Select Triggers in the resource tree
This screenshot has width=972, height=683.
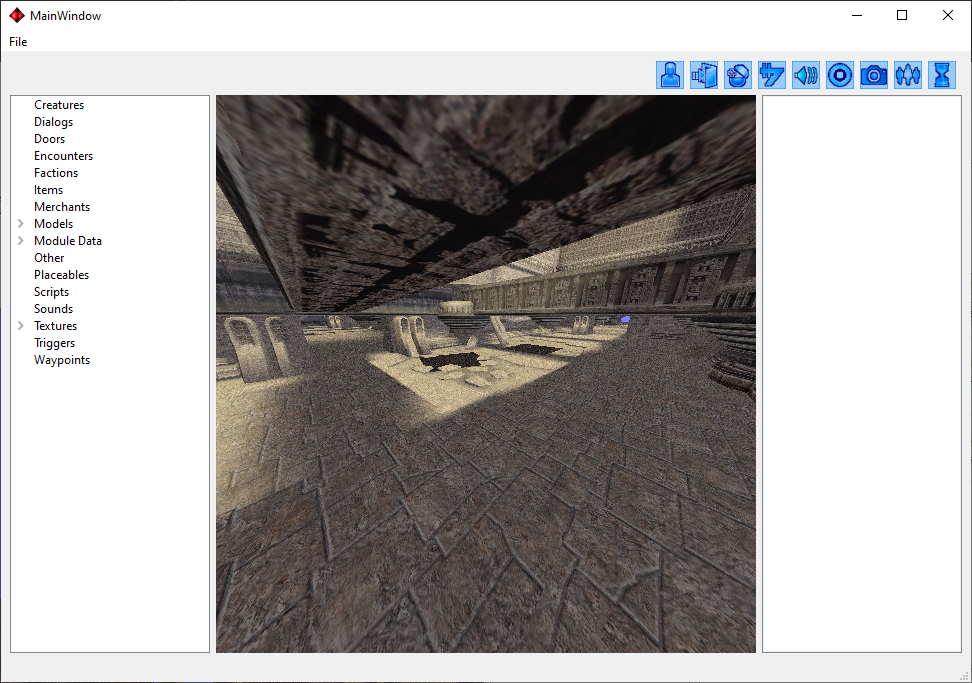(55, 343)
